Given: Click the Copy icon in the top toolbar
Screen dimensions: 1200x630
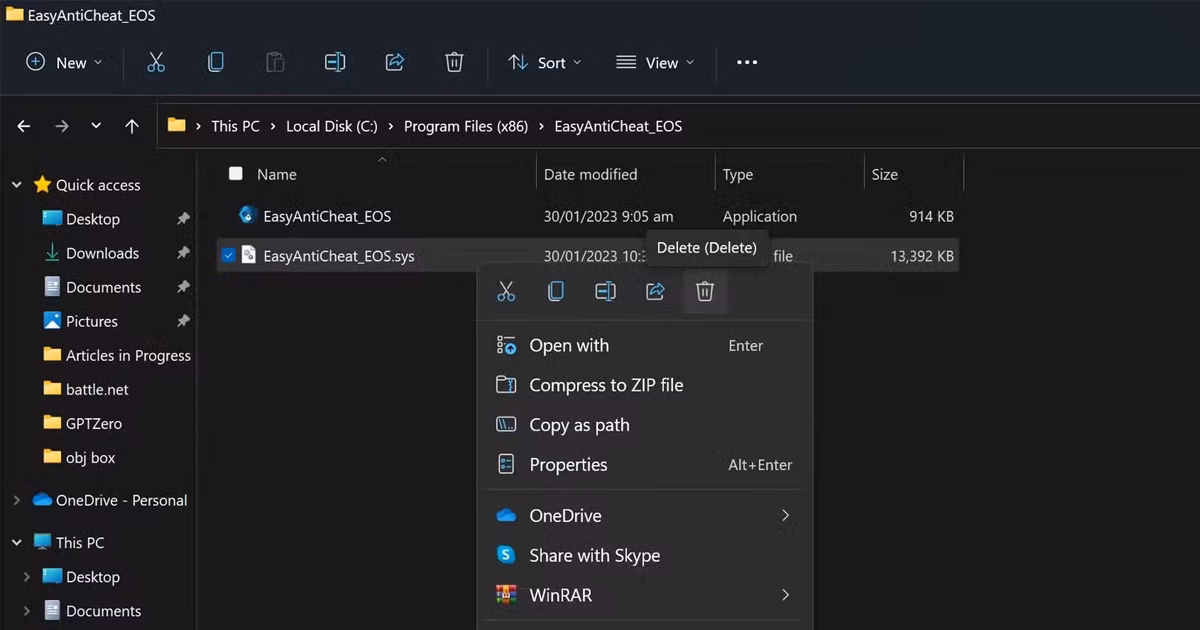Looking at the screenshot, I should 215,62.
